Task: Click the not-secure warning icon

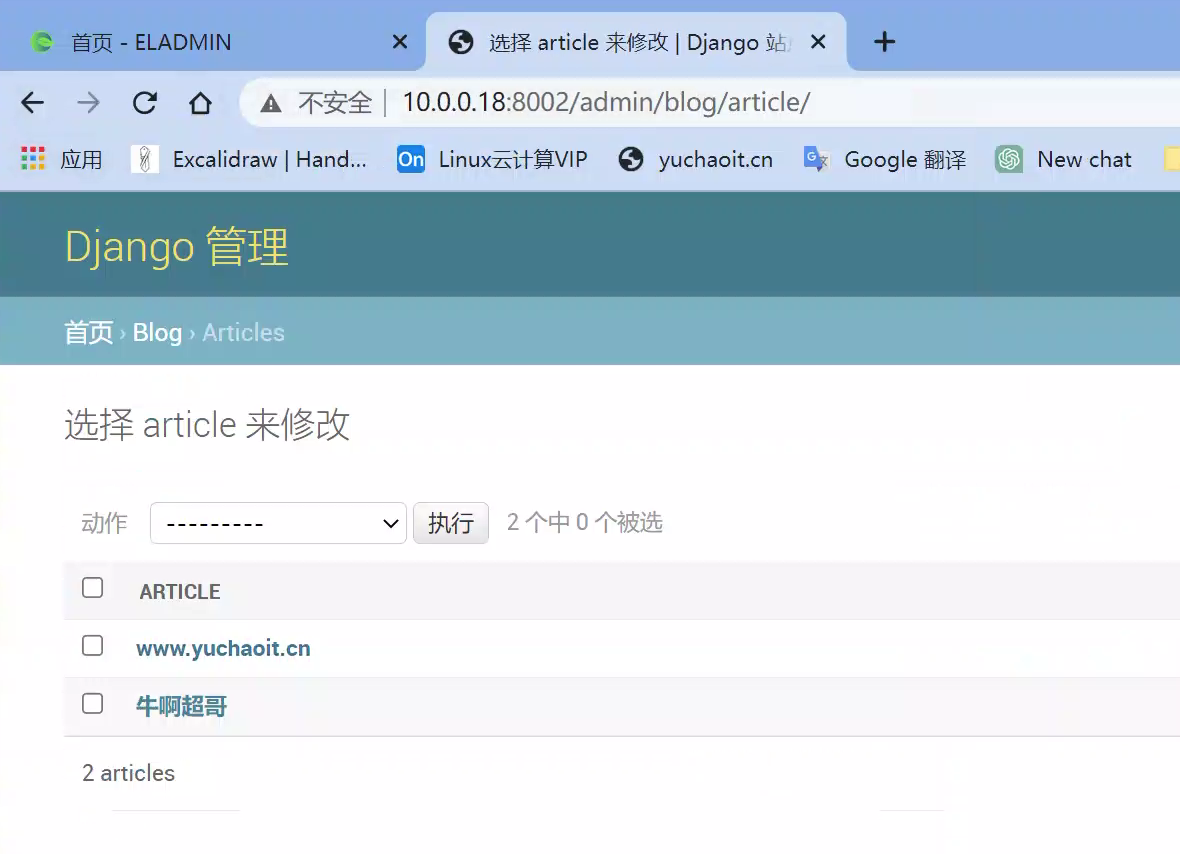Action: 270,102
